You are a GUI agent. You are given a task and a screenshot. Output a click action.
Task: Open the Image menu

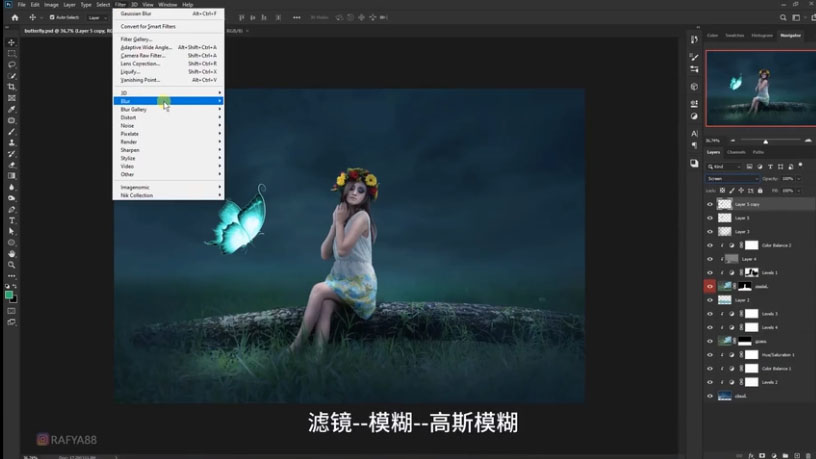coord(51,5)
